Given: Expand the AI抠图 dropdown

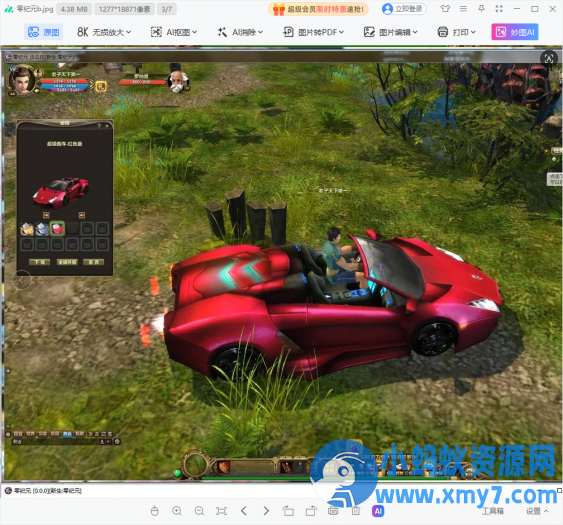Looking at the screenshot, I should point(174,32).
